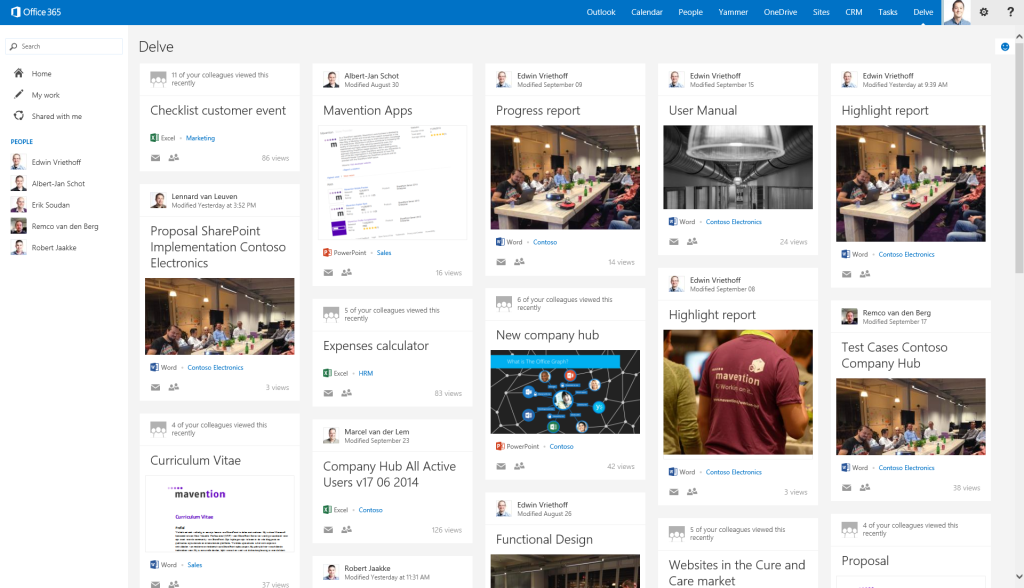Open the Sales link on Mavention Apps card
This screenshot has width=1024, height=588.
(384, 252)
